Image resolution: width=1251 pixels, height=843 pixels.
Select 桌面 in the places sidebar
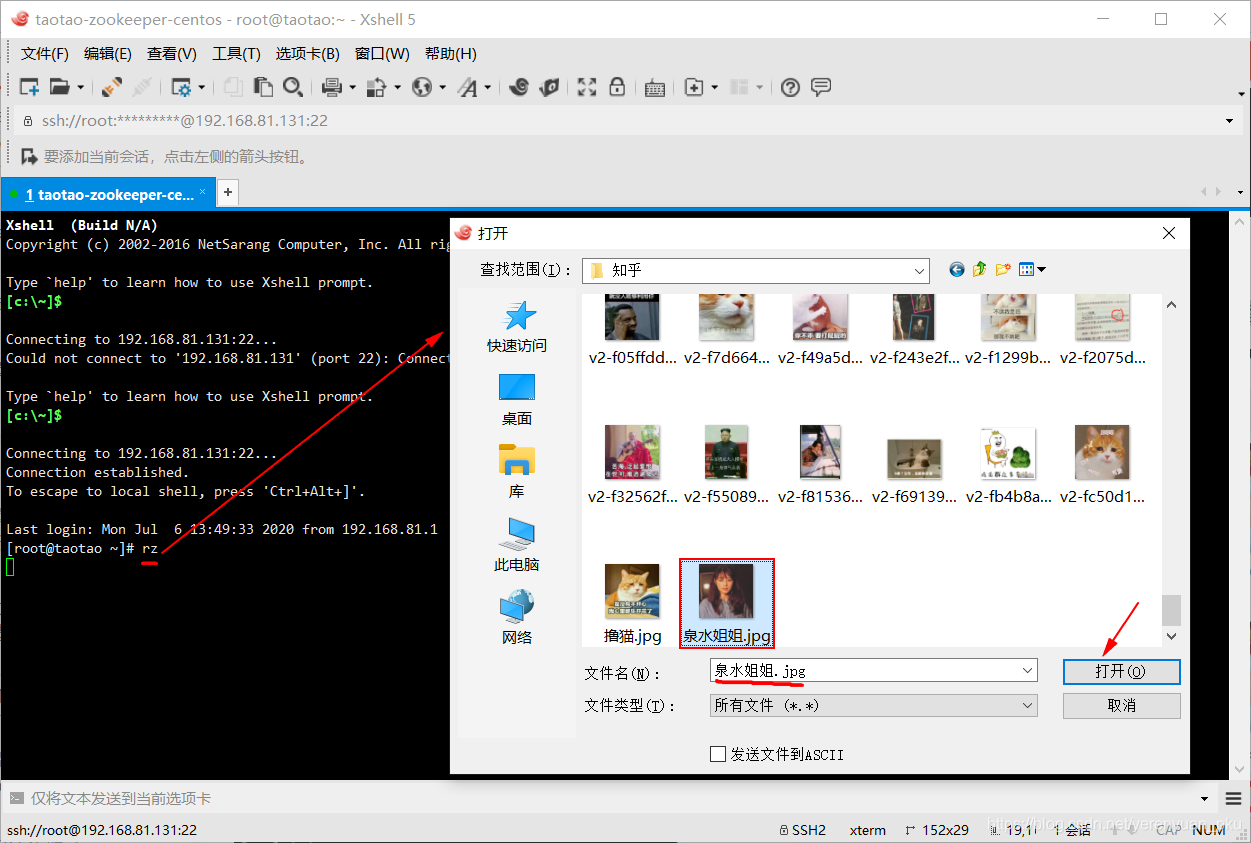click(x=517, y=399)
